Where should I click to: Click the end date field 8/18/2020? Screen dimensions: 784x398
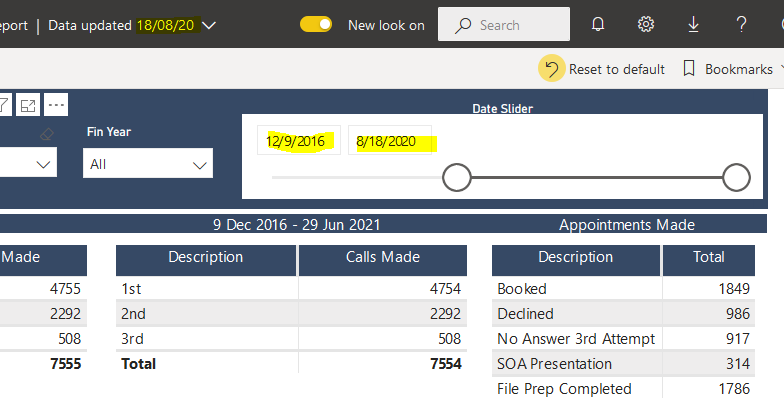[390, 140]
